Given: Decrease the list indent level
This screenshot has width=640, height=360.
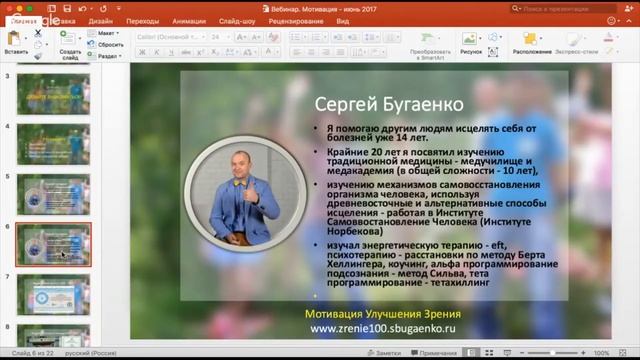Looking at the screenshot, I should point(338,38).
